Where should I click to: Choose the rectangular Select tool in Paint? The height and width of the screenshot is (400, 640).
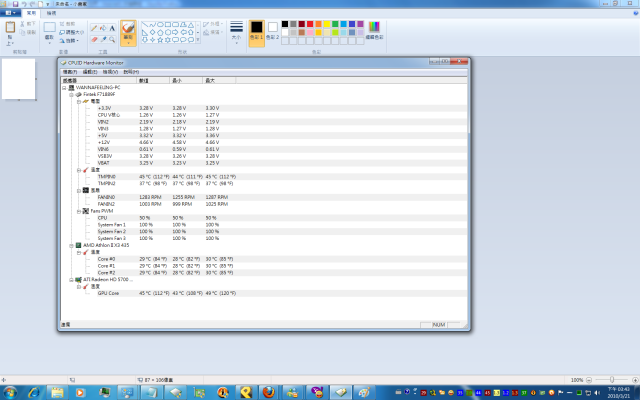[49, 28]
